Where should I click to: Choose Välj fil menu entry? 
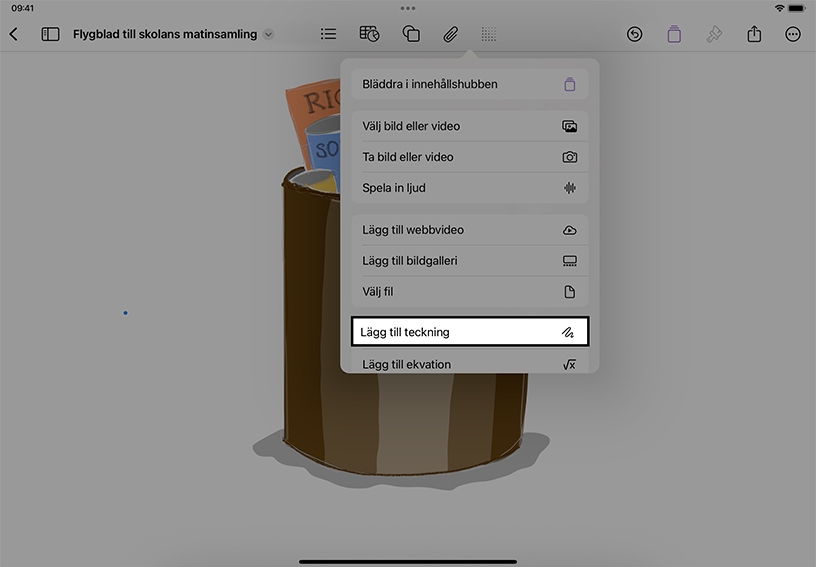470,292
